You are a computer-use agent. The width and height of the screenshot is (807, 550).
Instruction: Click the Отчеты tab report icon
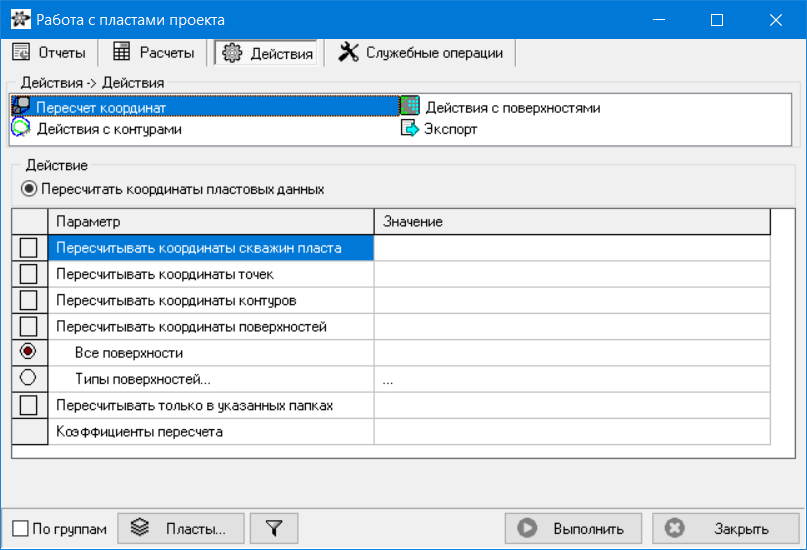click(21, 52)
